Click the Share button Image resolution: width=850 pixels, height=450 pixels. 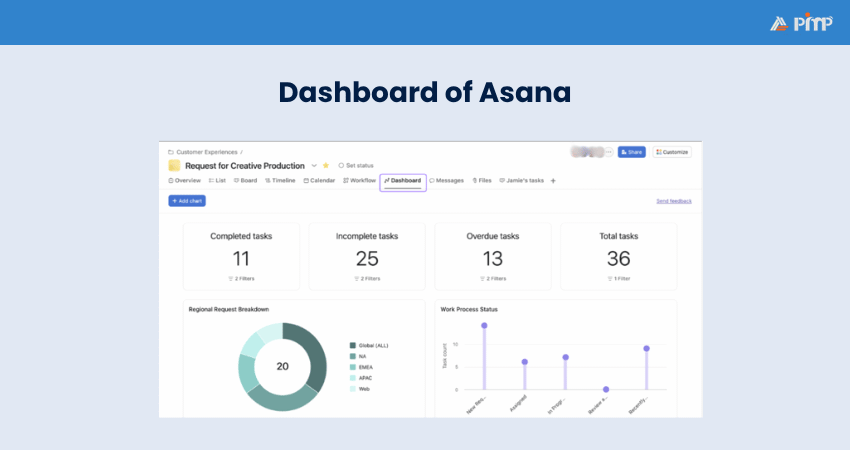click(632, 152)
